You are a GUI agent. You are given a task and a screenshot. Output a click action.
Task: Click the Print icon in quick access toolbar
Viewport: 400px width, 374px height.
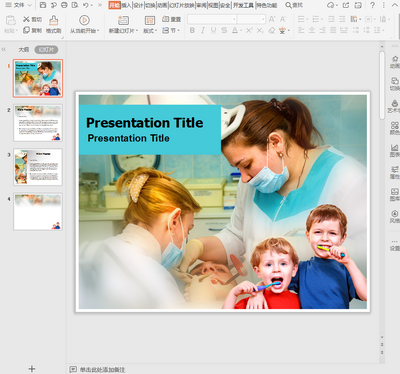pos(64,5)
